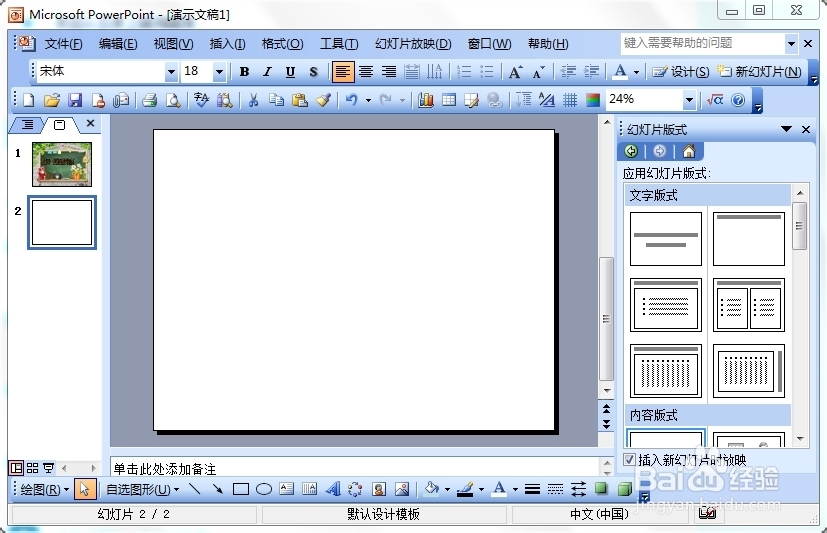Start slide show from the view buttons
827x533 pixels.
(x=49, y=468)
